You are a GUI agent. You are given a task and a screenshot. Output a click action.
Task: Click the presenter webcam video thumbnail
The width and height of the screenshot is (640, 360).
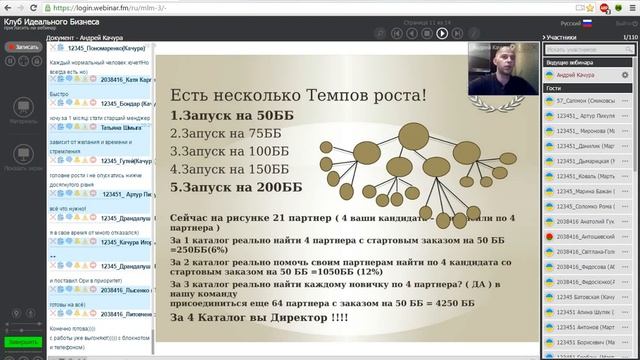[x=503, y=69]
